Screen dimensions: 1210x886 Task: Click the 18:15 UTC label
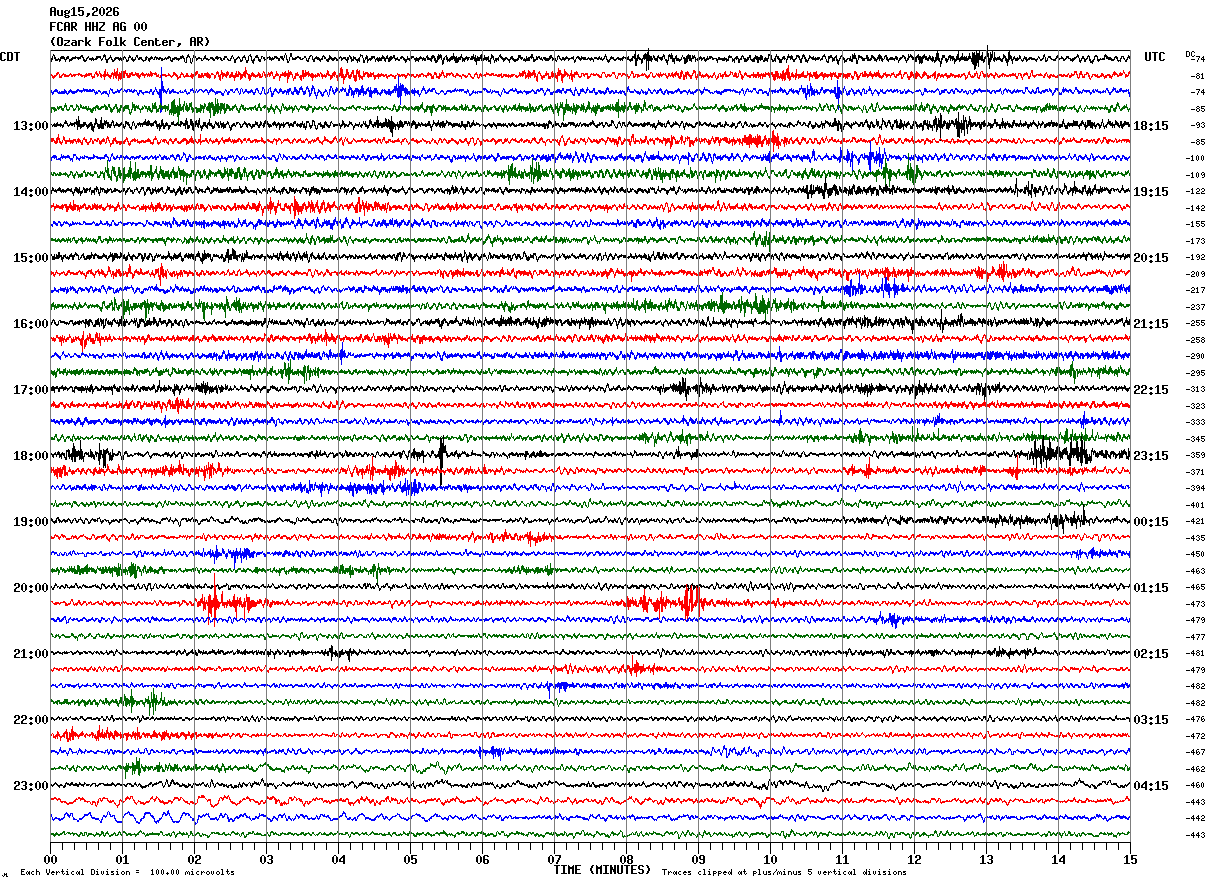[x=1151, y=126]
